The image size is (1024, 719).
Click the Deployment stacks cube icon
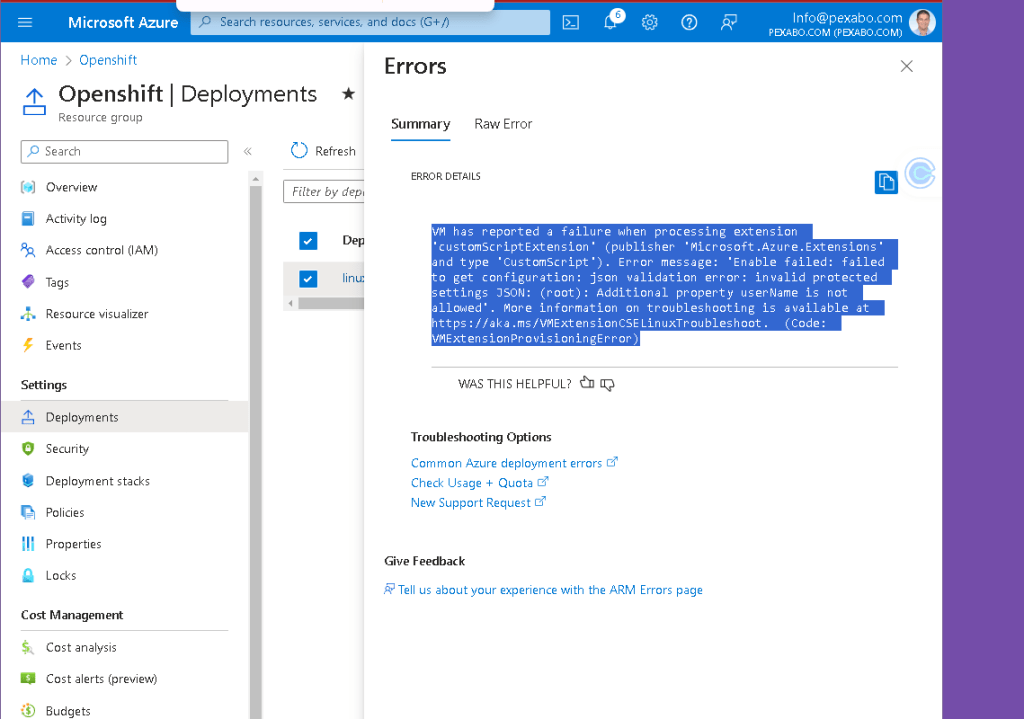coord(28,481)
